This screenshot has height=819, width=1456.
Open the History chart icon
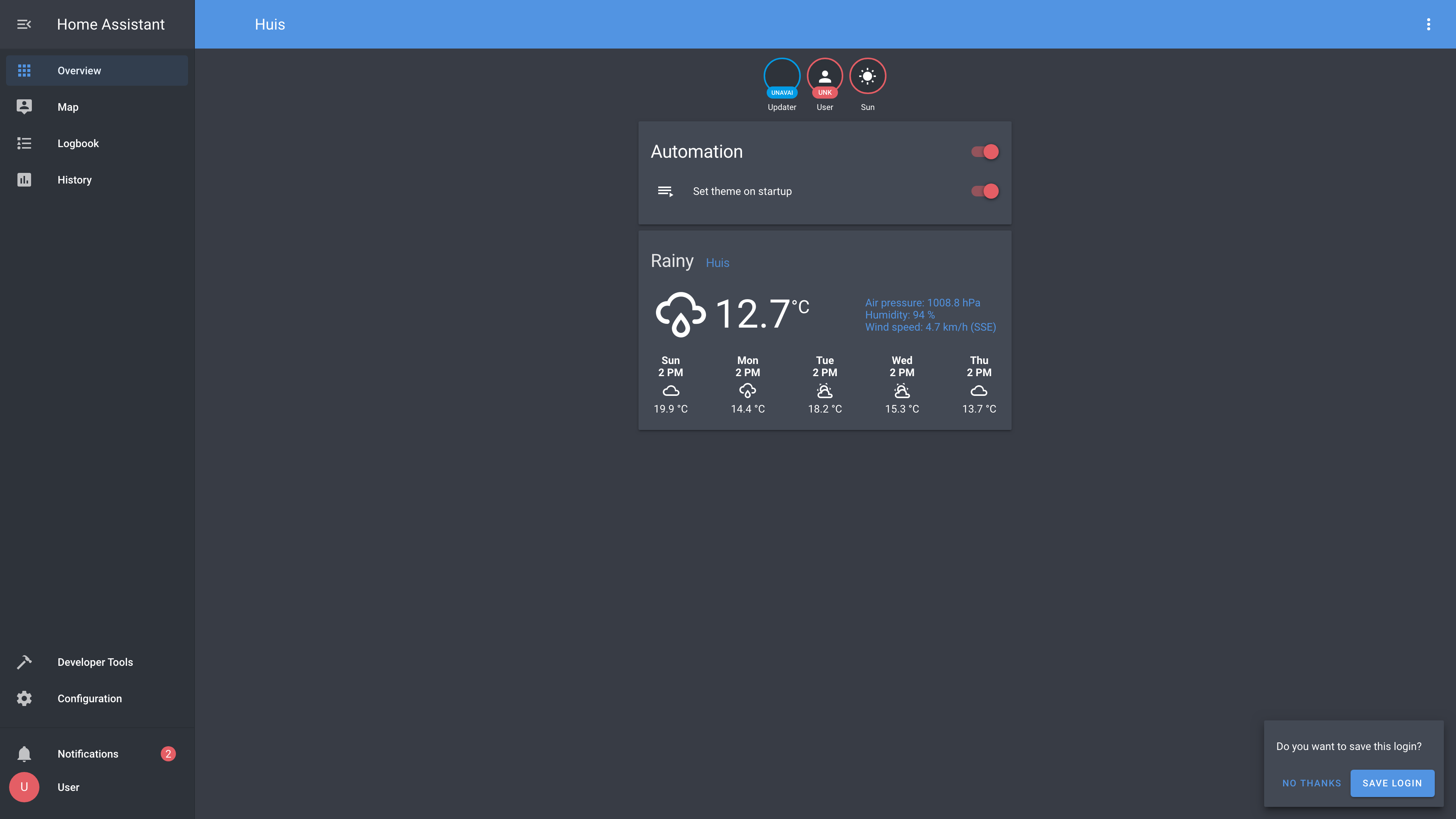click(x=23, y=179)
